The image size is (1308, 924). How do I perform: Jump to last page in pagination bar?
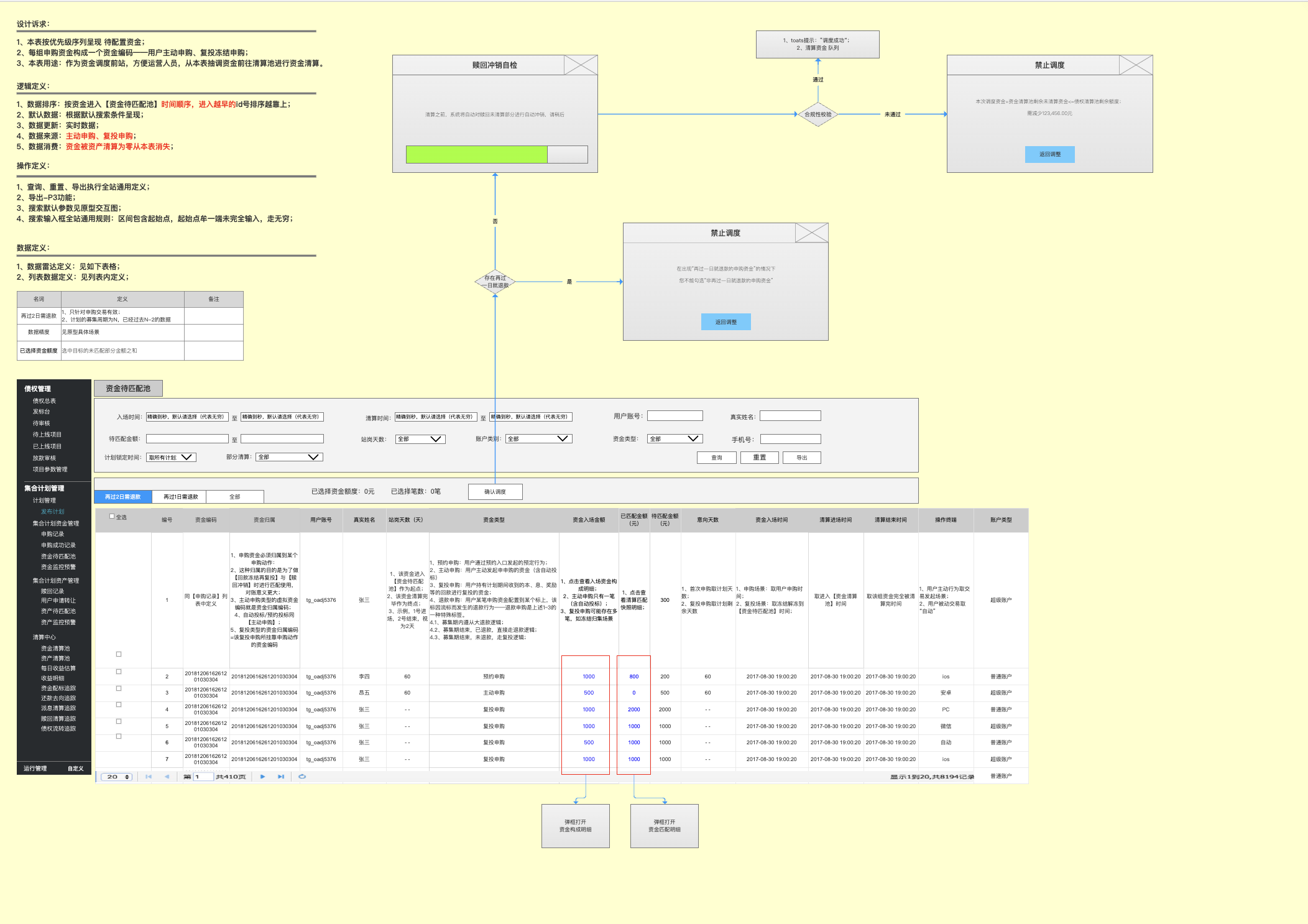281,777
